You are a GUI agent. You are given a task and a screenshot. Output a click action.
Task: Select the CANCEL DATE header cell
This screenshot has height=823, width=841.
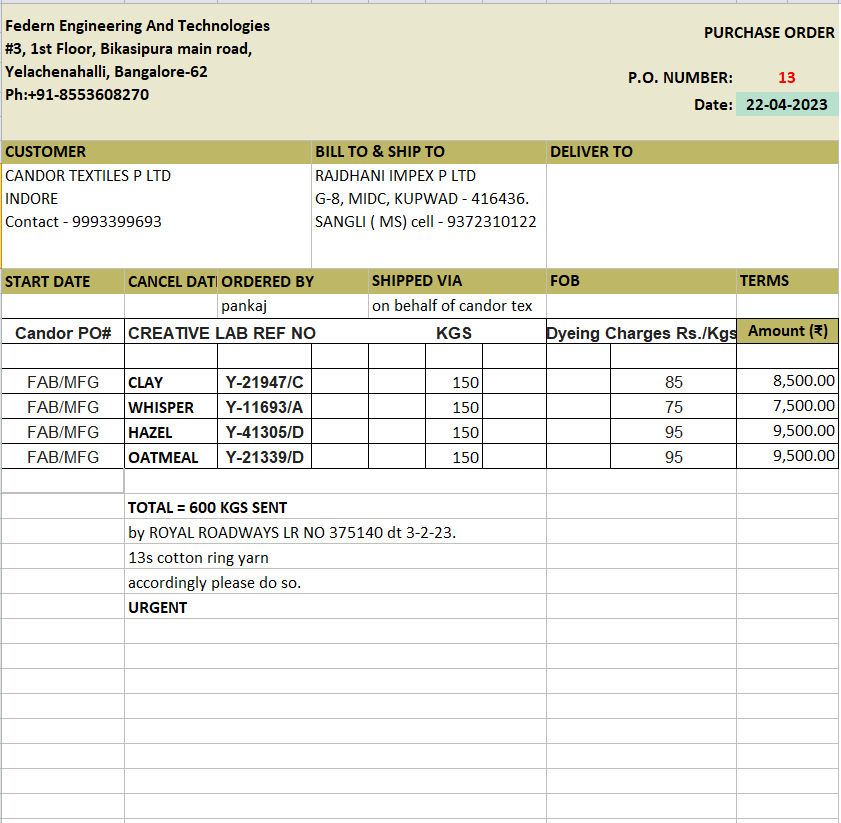click(171, 282)
